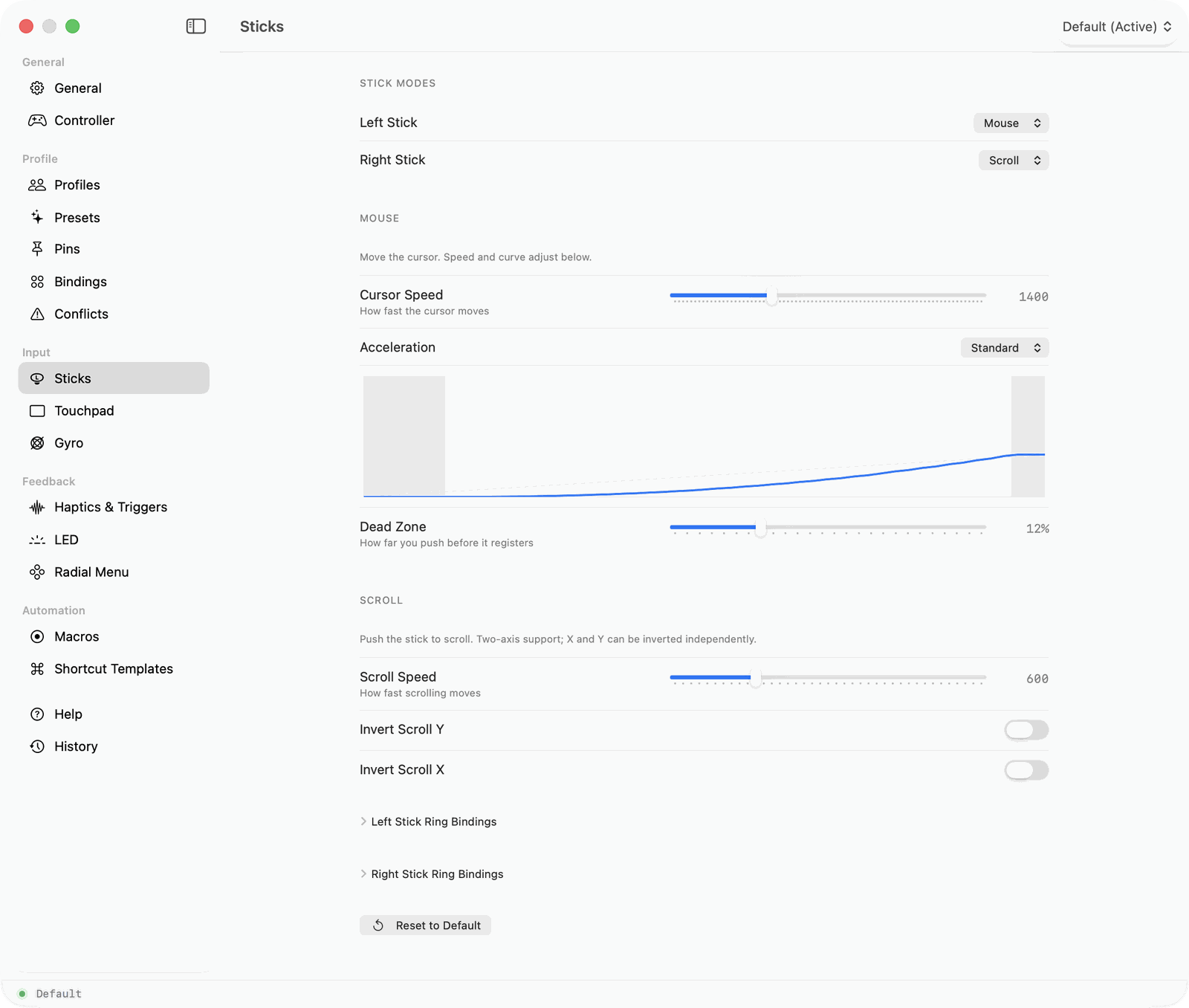Click the Radial Menu icon
The image size is (1189, 1008).
[x=37, y=572]
